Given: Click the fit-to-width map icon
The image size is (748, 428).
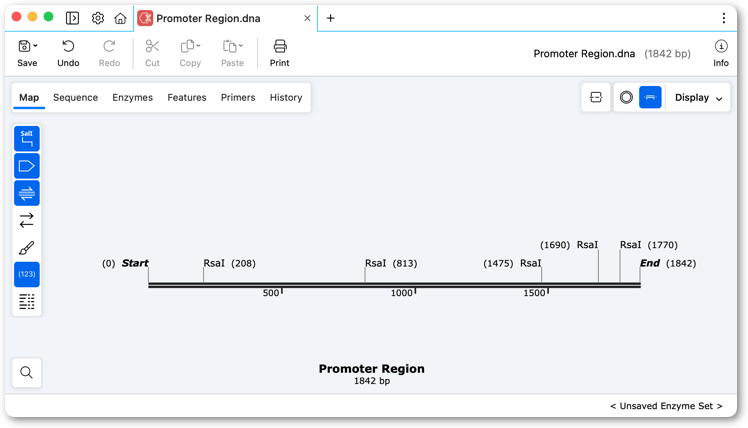Looking at the screenshot, I should (596, 97).
